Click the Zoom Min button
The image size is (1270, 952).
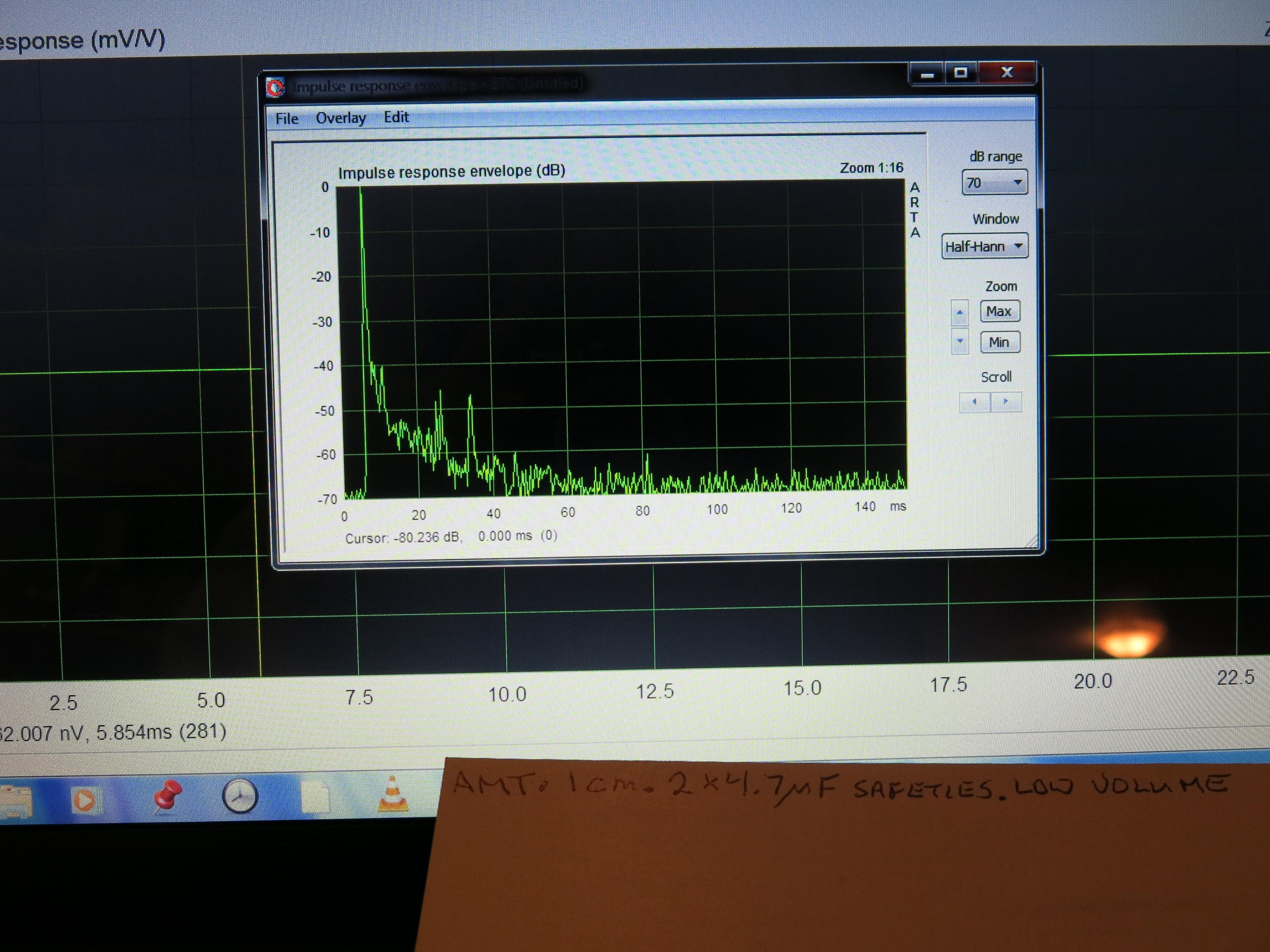[x=1000, y=342]
